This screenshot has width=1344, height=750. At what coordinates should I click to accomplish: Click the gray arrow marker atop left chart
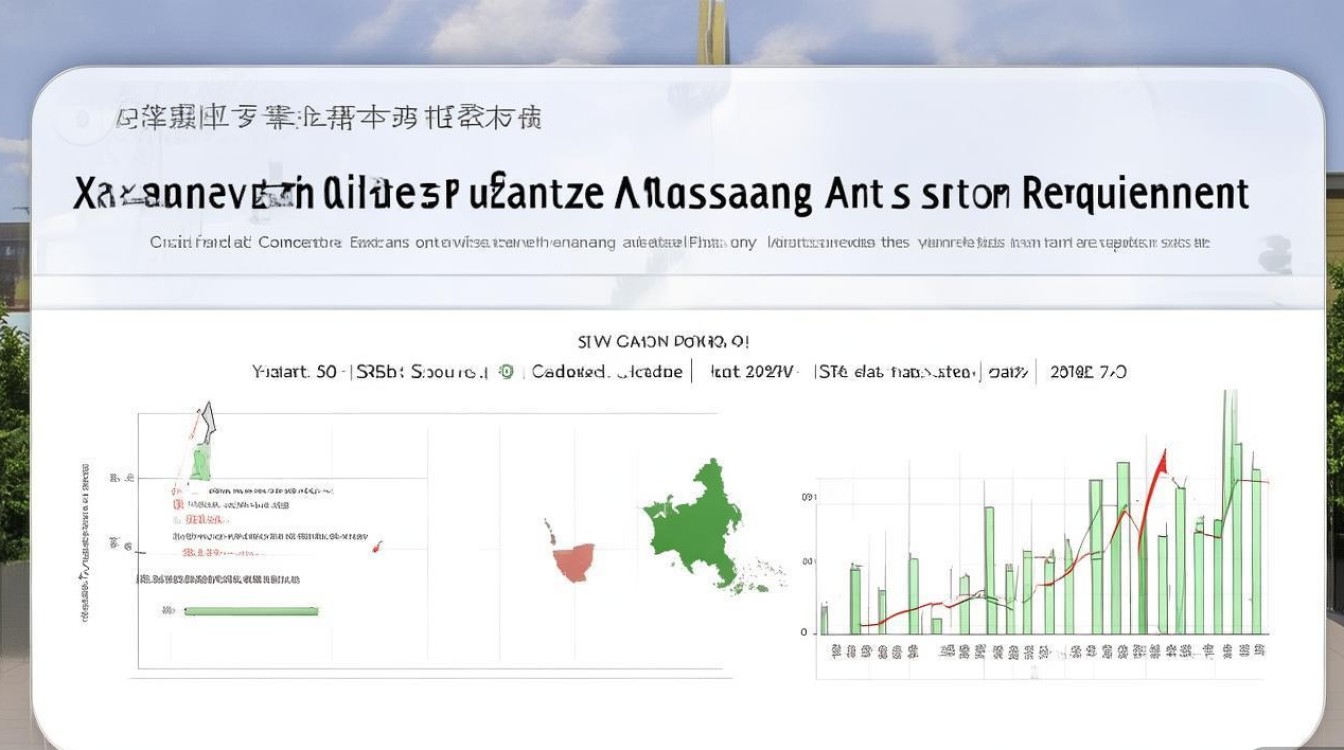(207, 421)
